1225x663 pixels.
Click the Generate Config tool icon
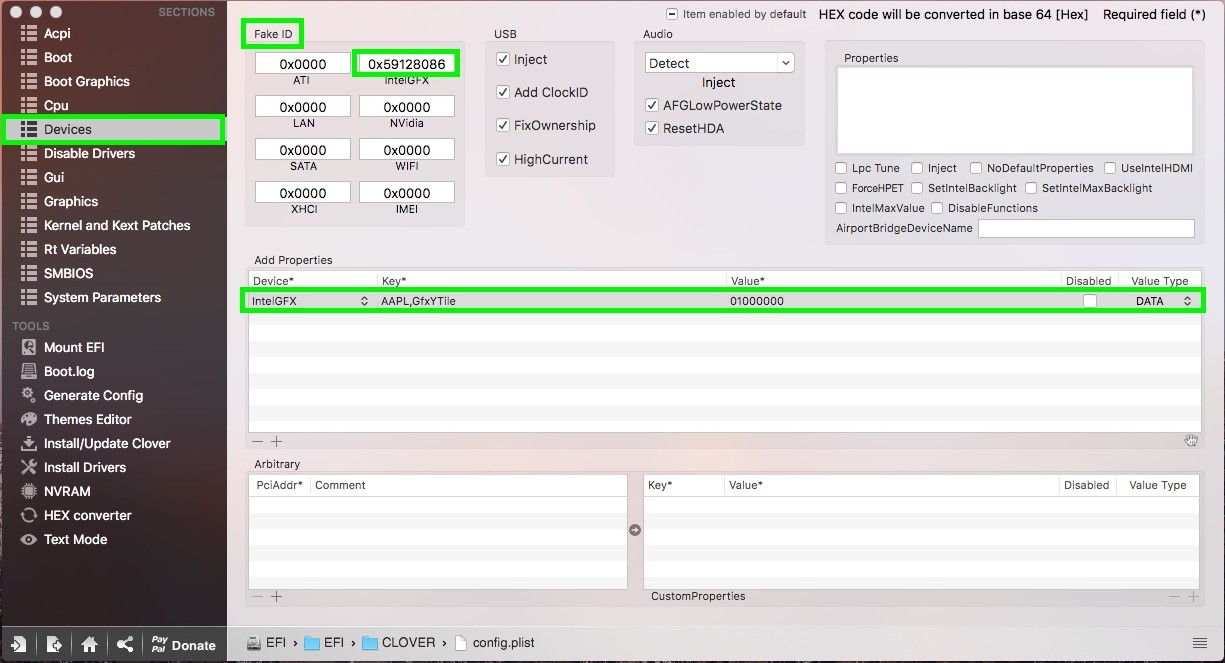(x=28, y=395)
